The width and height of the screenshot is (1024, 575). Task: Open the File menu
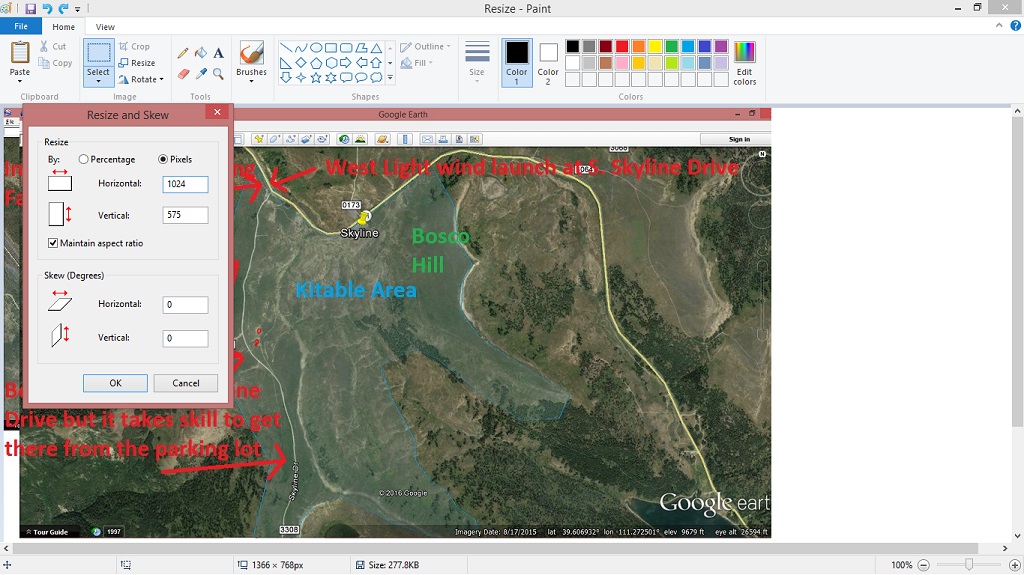21,26
